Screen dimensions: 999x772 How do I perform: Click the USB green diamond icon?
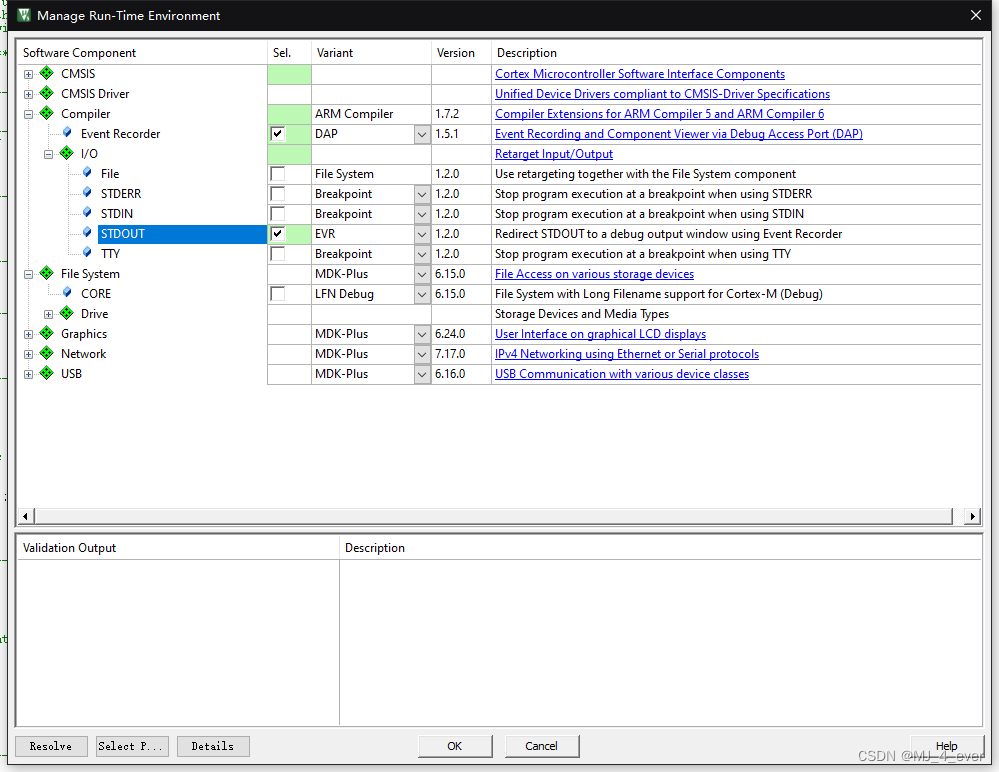(47, 373)
